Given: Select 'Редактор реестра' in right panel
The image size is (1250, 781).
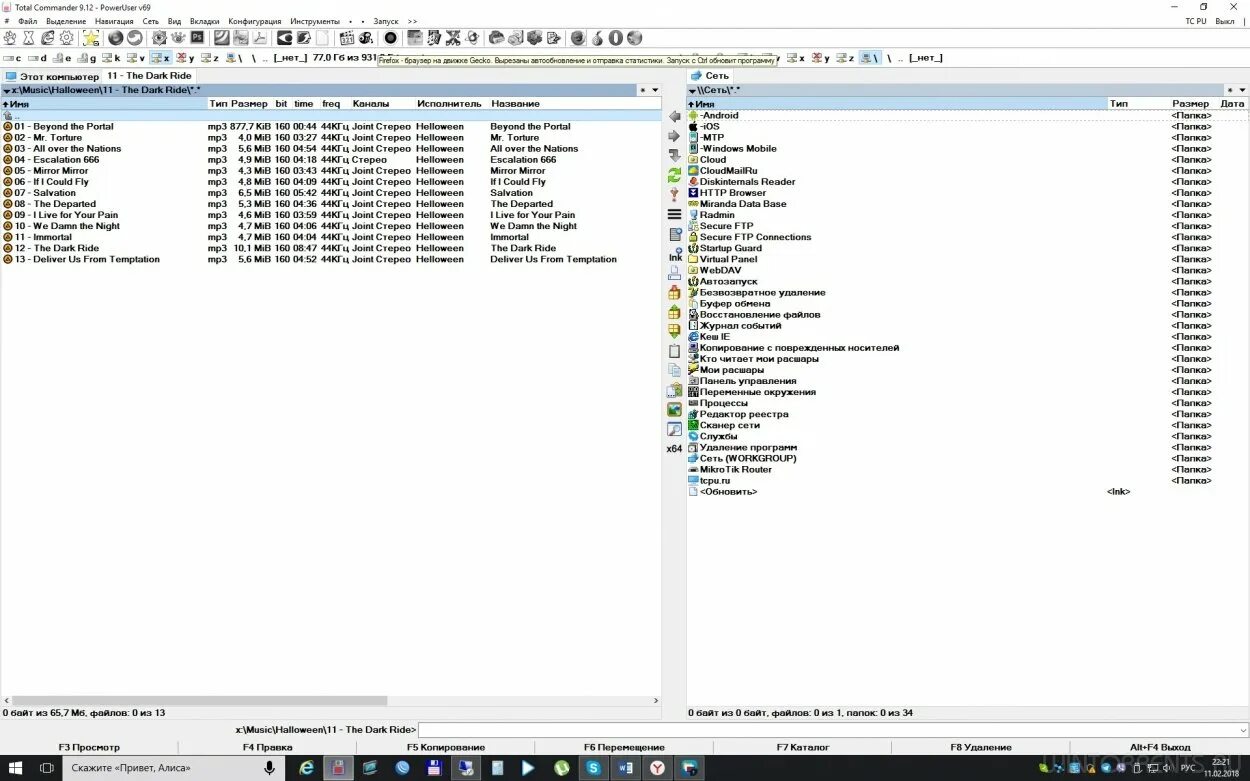Looking at the screenshot, I should click(x=743, y=414).
